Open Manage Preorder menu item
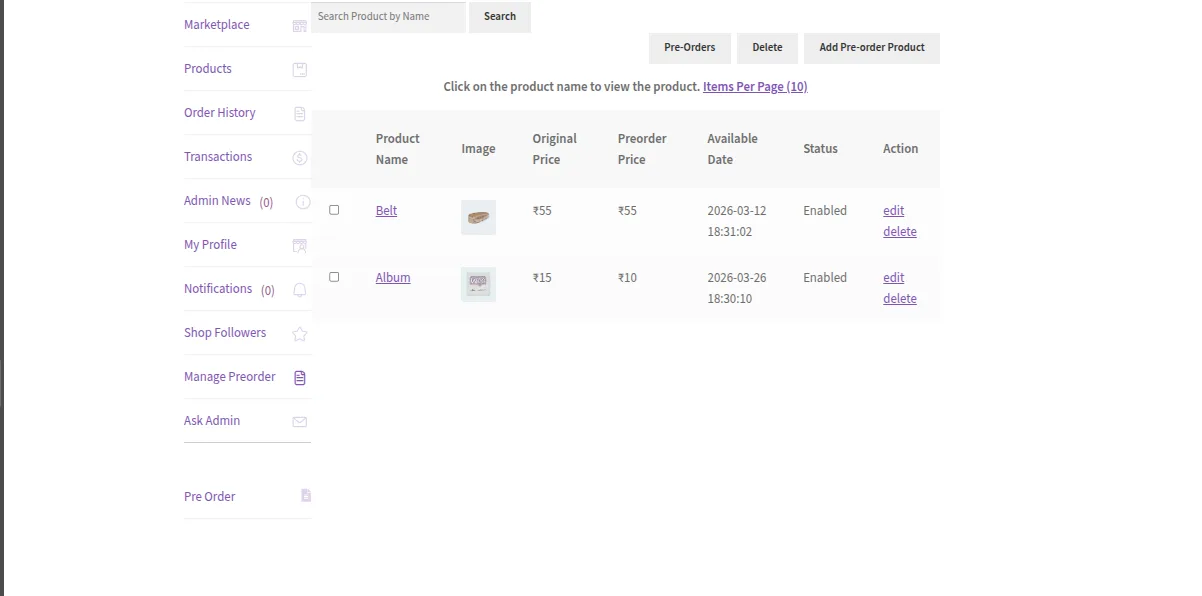 pos(230,377)
